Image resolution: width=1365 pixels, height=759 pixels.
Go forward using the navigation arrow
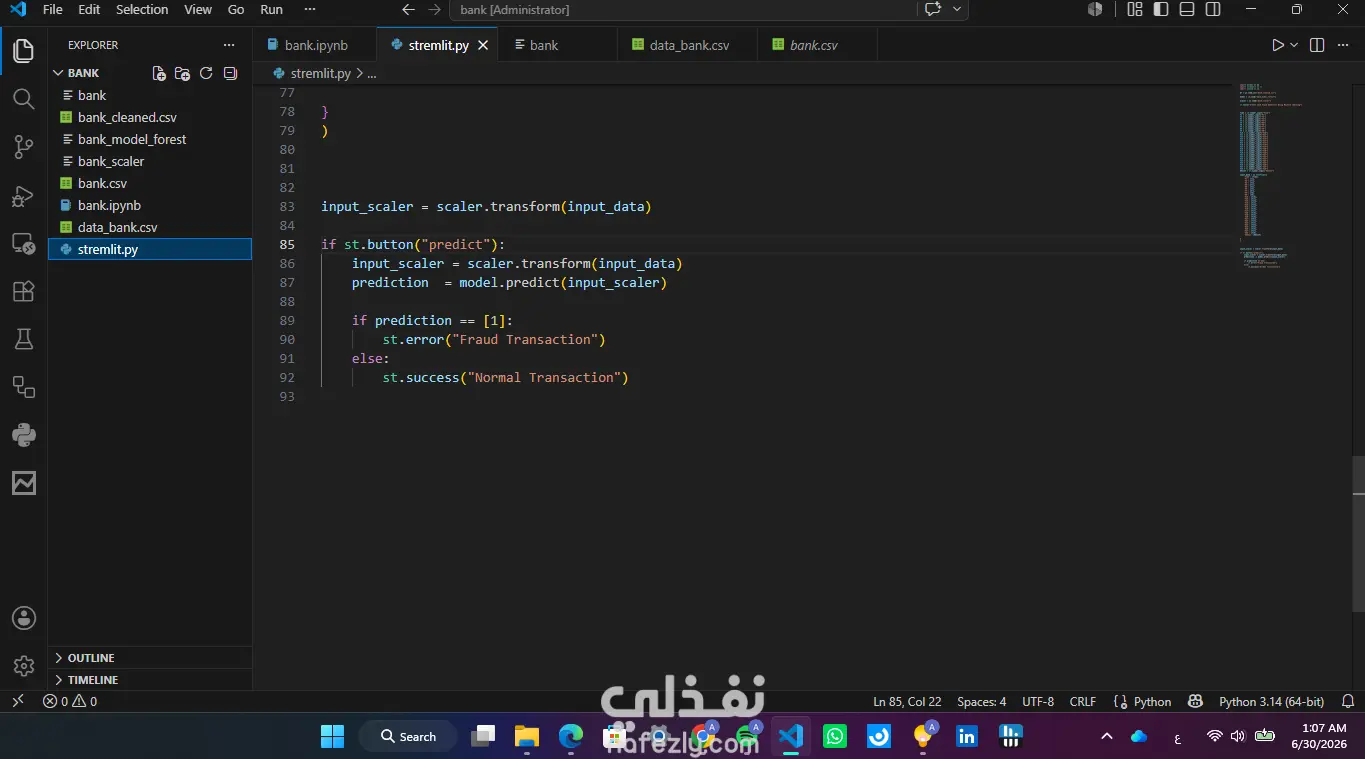[434, 10]
